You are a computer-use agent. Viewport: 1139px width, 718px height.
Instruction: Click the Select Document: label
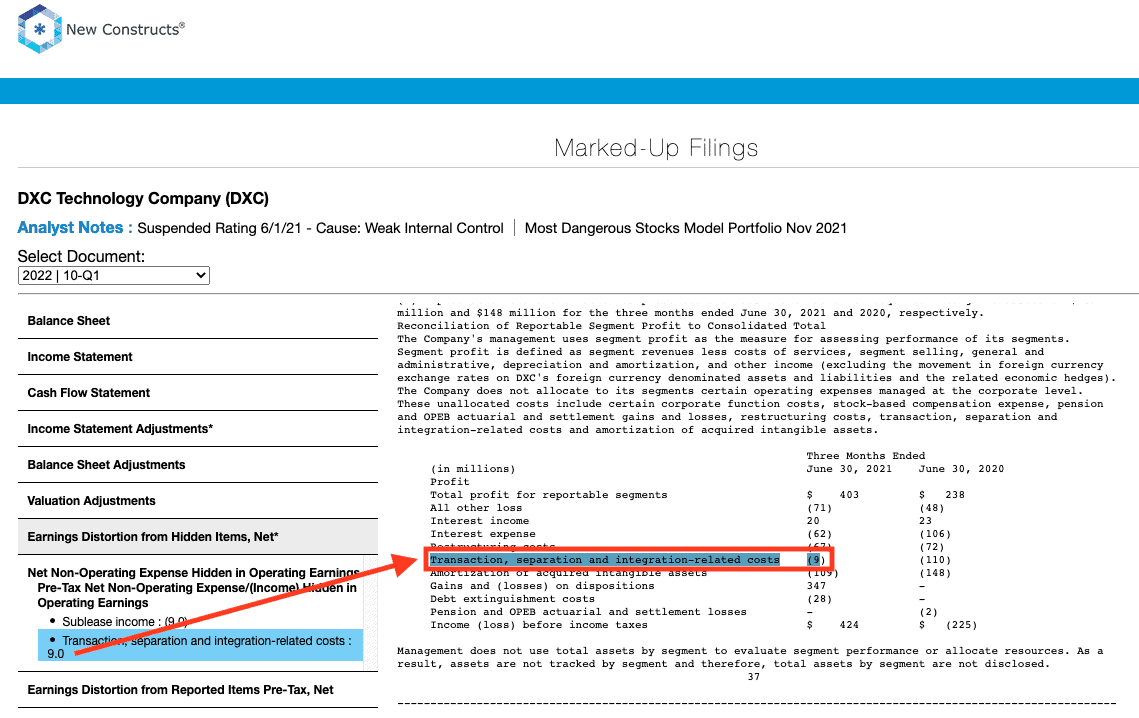[81, 257]
